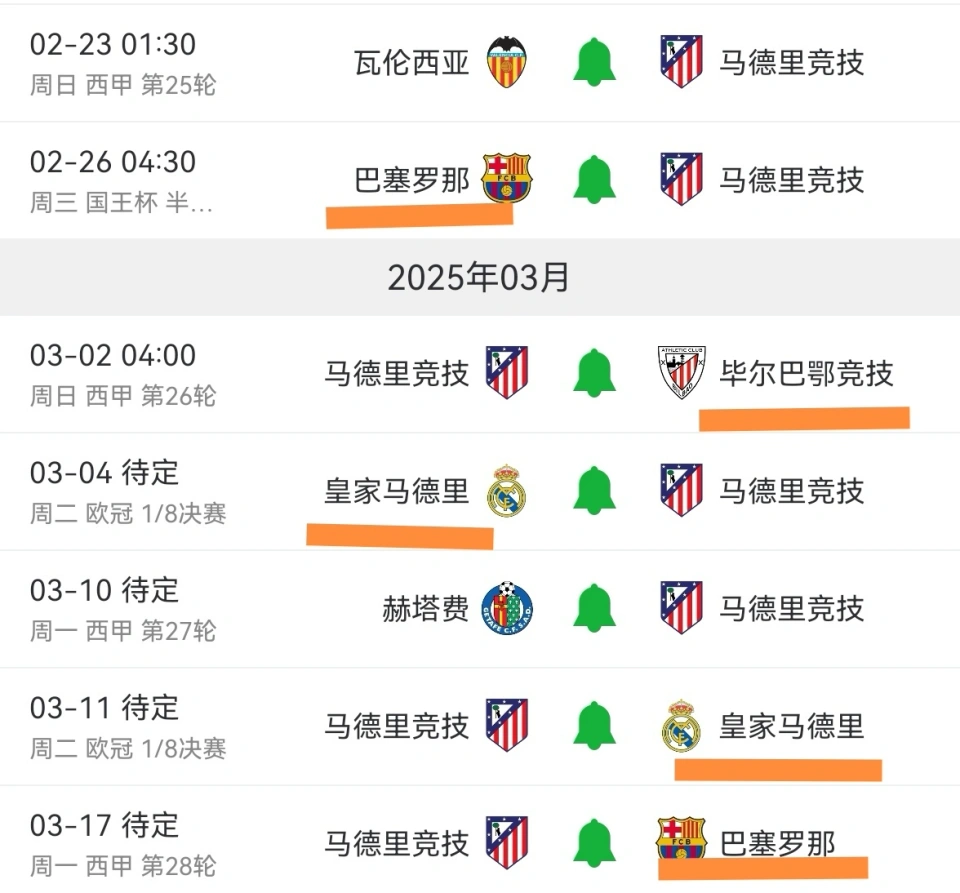Open match details for 03-02 04:00
The image size is (960, 893).
pos(480,374)
